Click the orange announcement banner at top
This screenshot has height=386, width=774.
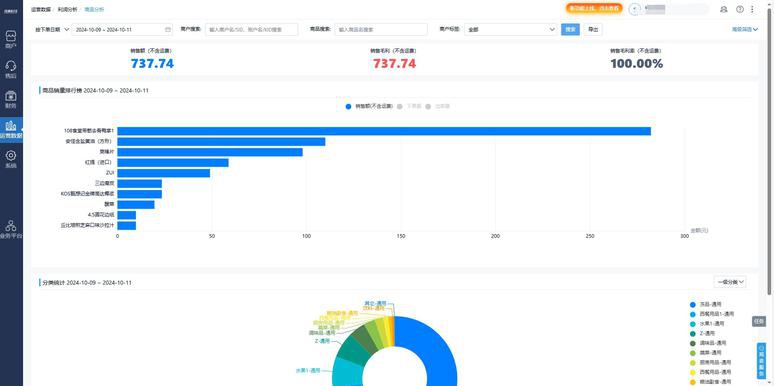point(594,8)
